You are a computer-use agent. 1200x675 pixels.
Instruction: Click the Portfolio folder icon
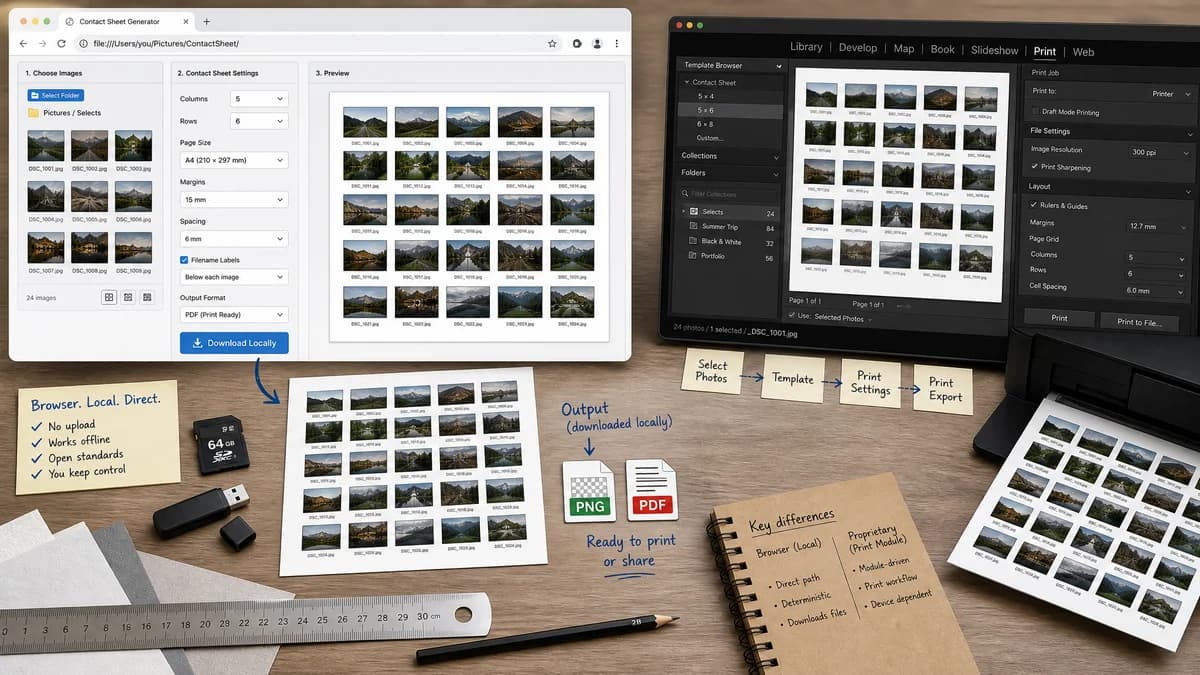coord(693,257)
